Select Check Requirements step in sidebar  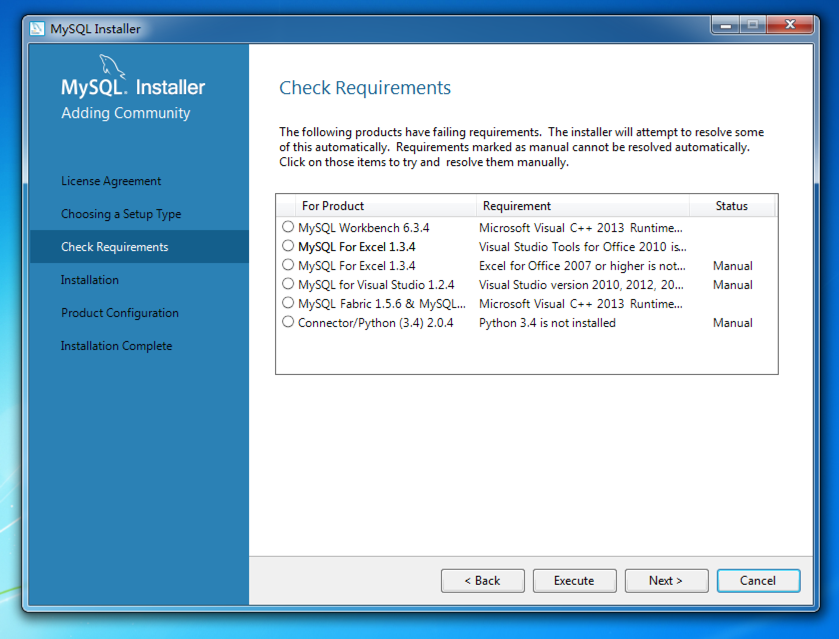coord(139,247)
